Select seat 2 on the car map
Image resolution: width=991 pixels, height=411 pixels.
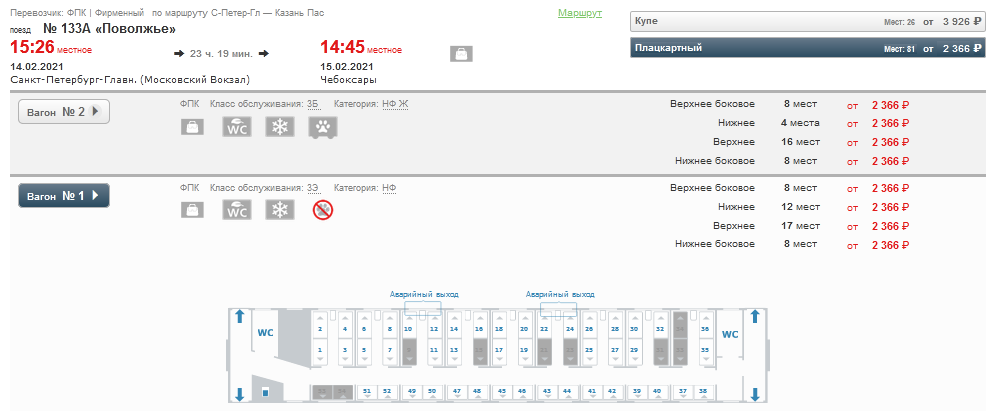pos(320,326)
